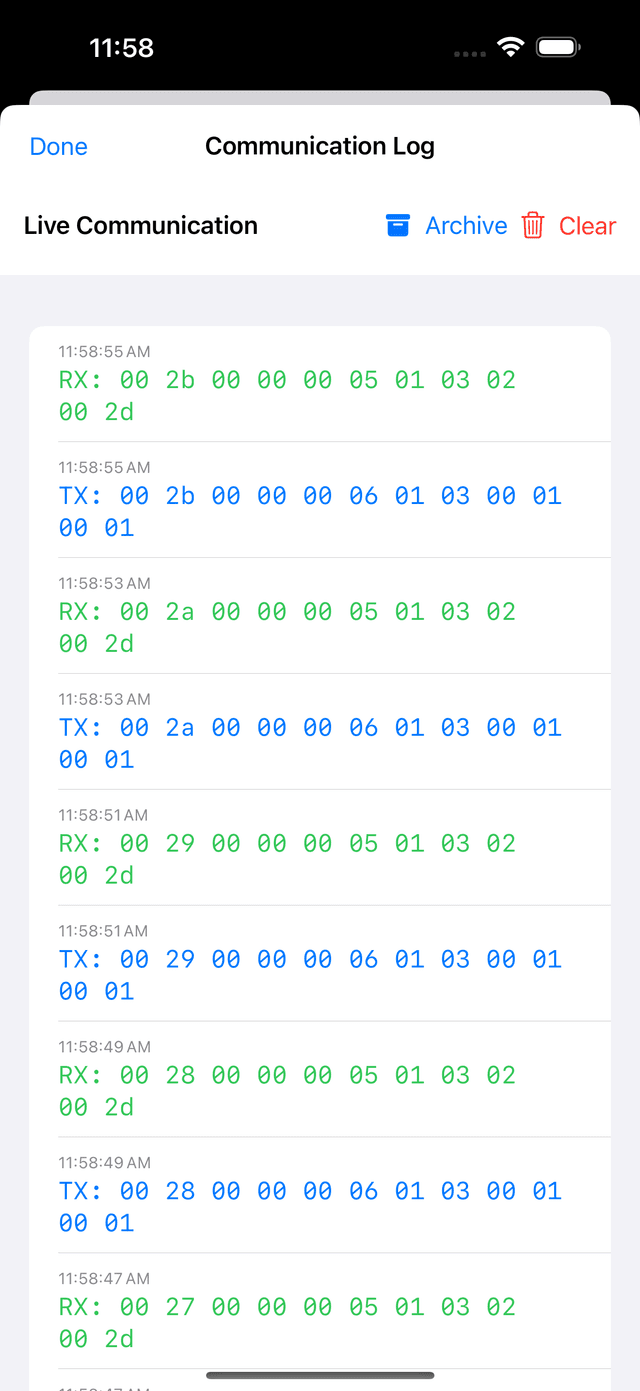The width and height of the screenshot is (640, 1391).
Task: Open Archive to save the log
Action: [x=465, y=225]
